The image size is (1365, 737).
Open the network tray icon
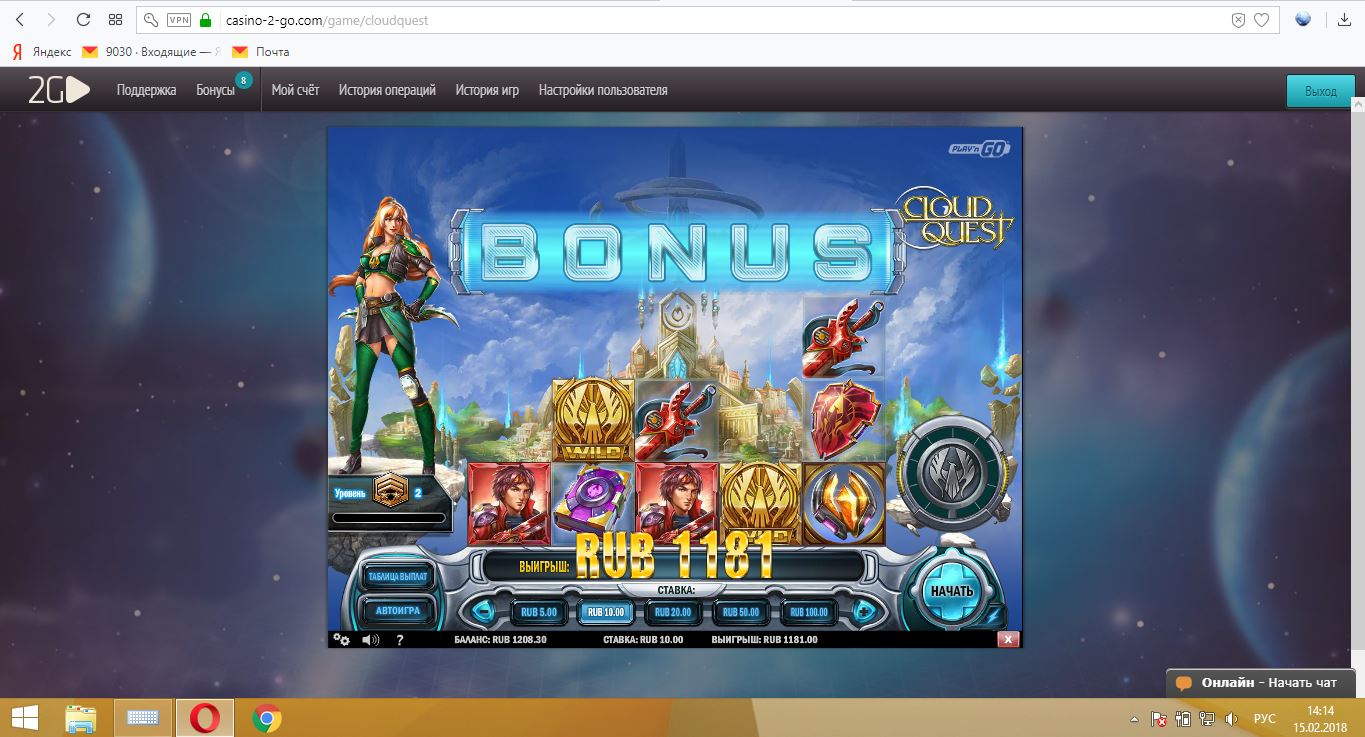[1208, 719]
